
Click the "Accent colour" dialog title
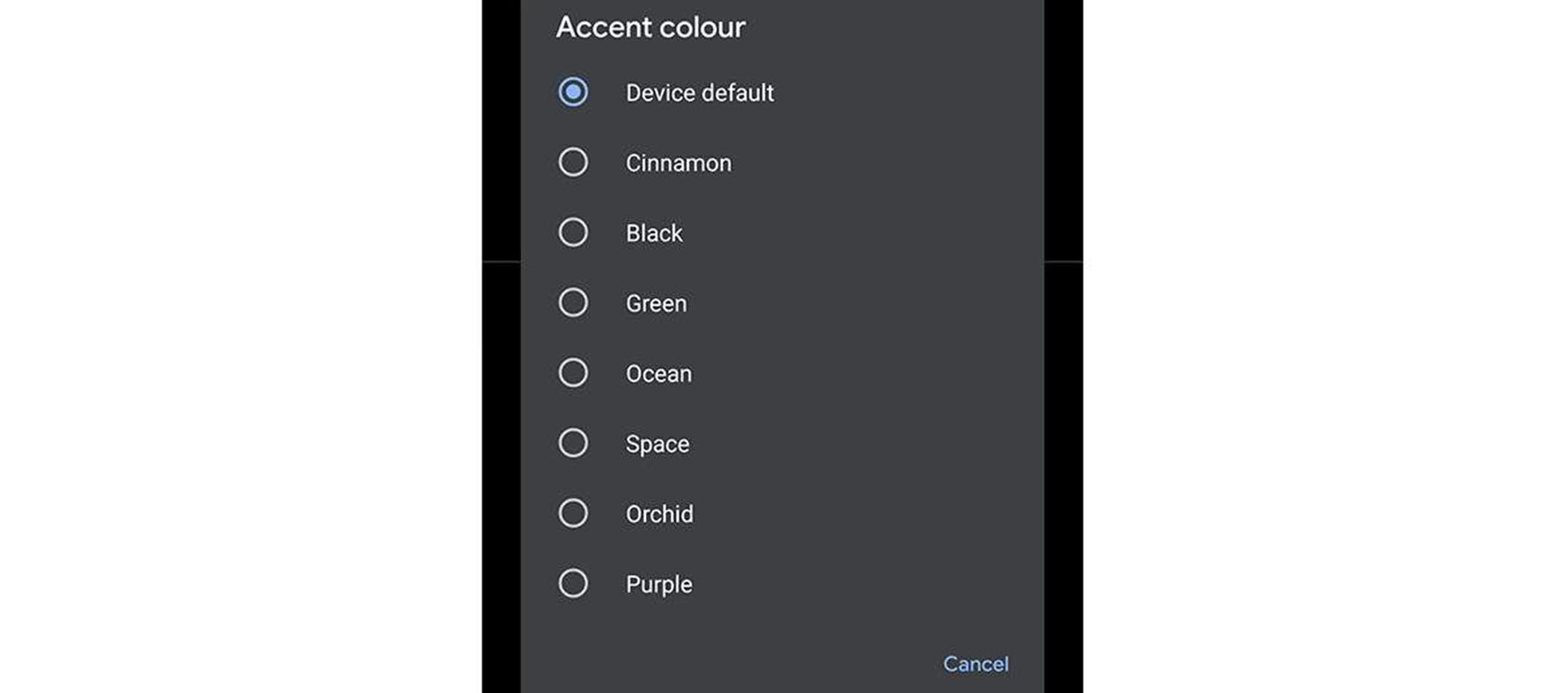click(x=650, y=28)
